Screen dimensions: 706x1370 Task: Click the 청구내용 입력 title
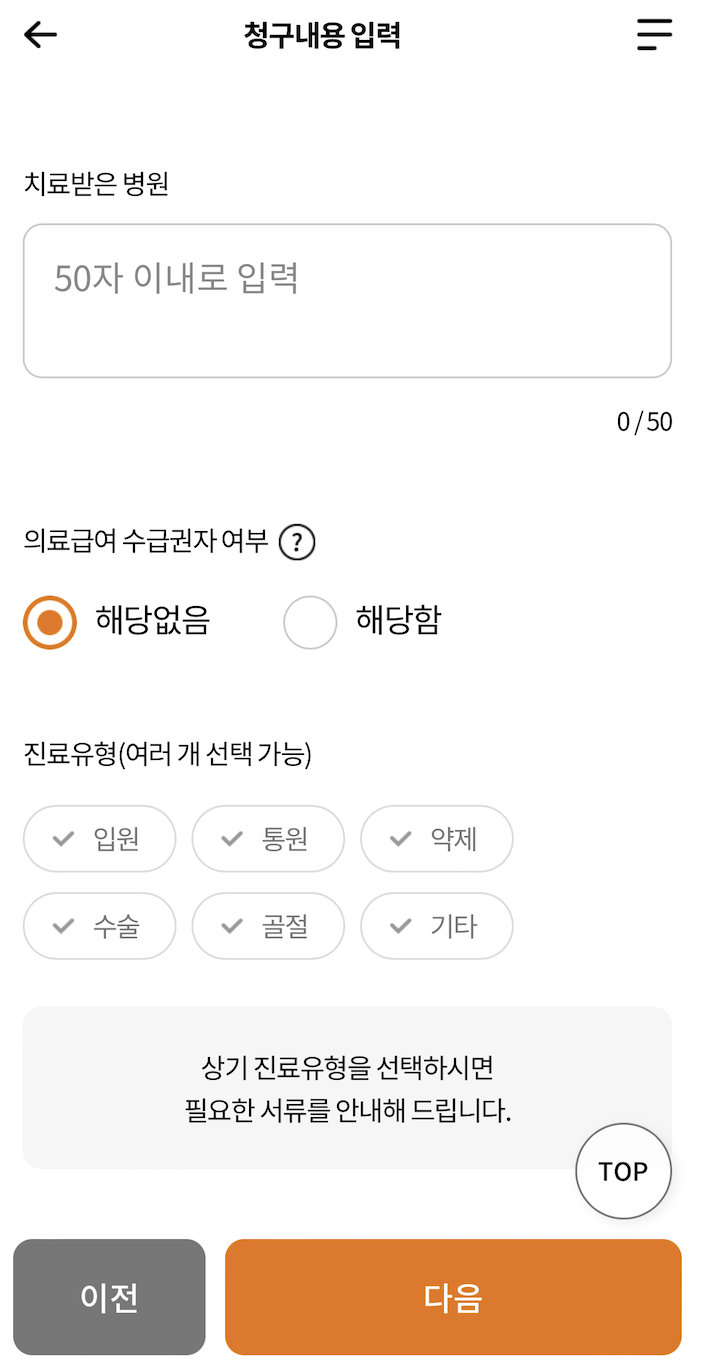[x=322, y=34]
